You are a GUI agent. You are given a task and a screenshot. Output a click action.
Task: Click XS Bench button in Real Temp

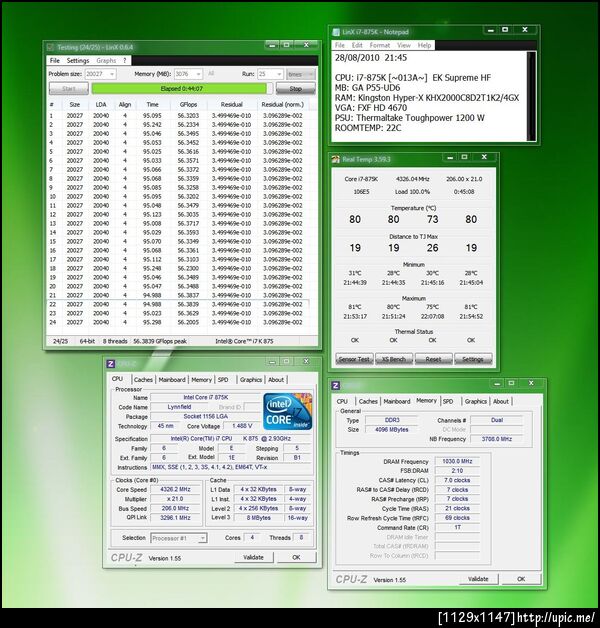(x=394, y=359)
